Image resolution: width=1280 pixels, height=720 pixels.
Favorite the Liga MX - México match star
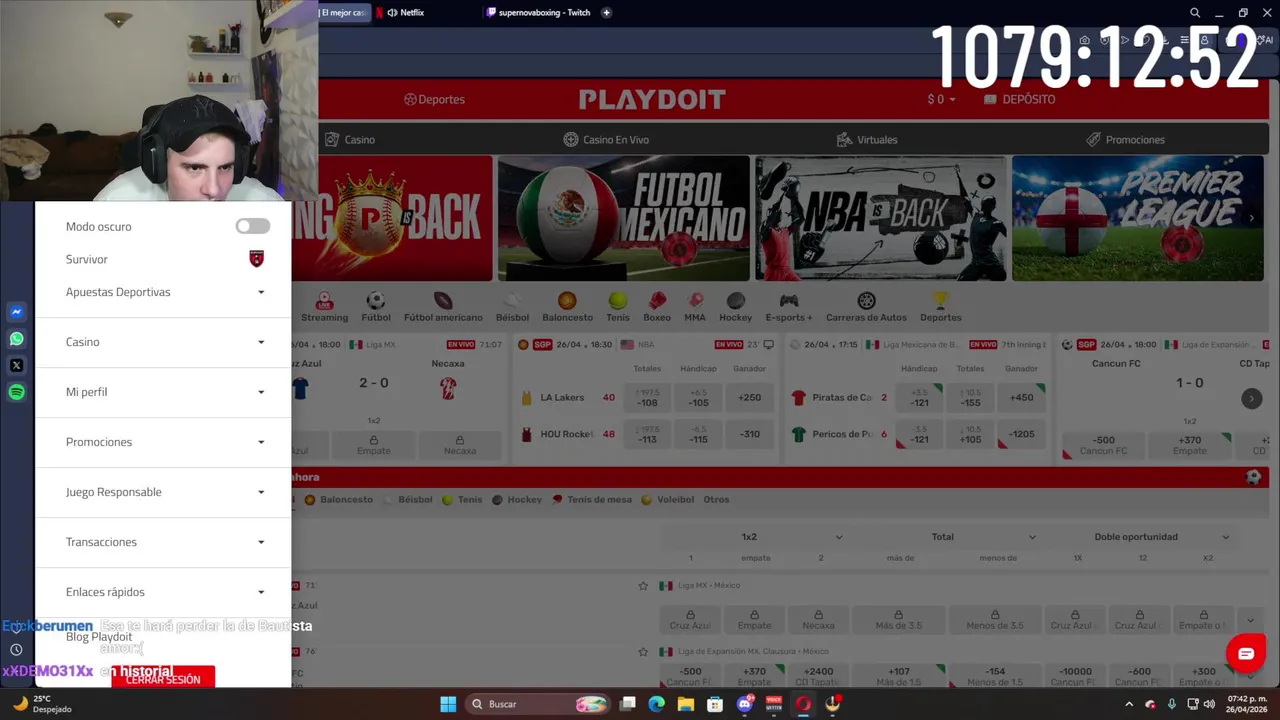tap(643, 586)
